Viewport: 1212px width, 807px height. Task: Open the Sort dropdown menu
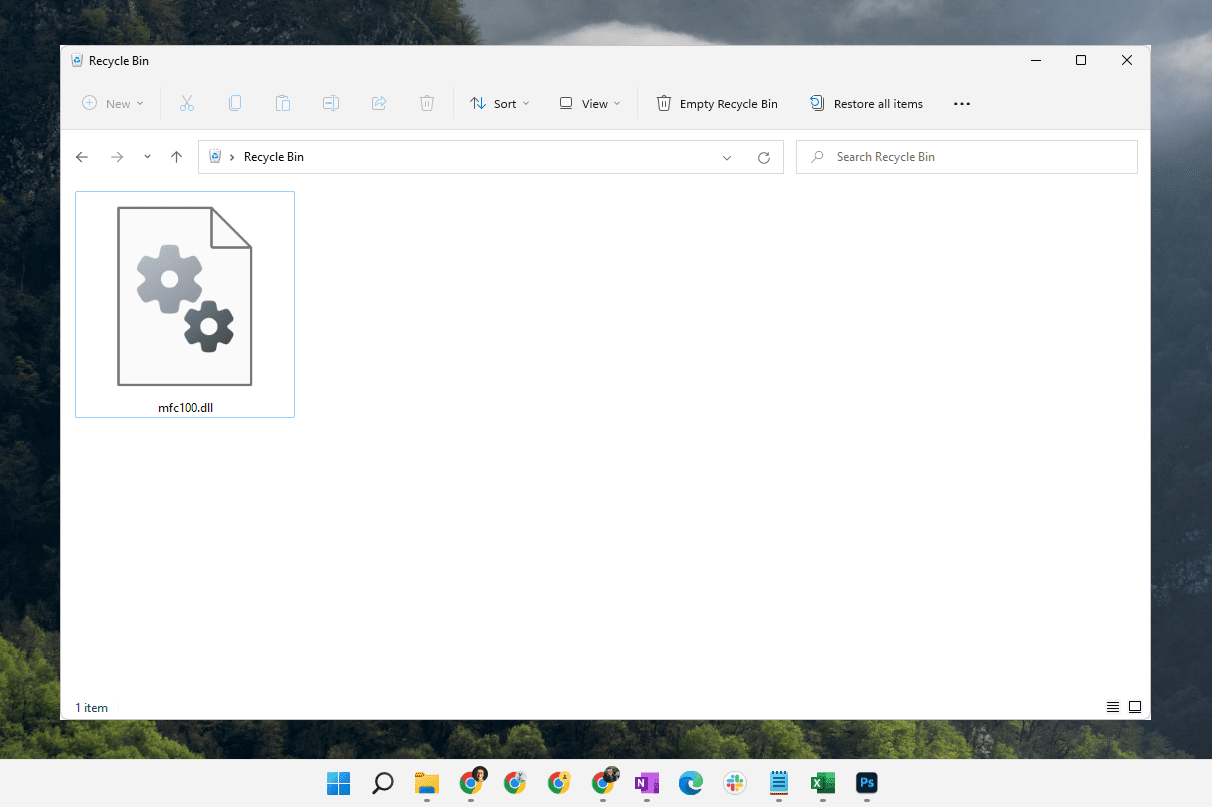tap(500, 103)
